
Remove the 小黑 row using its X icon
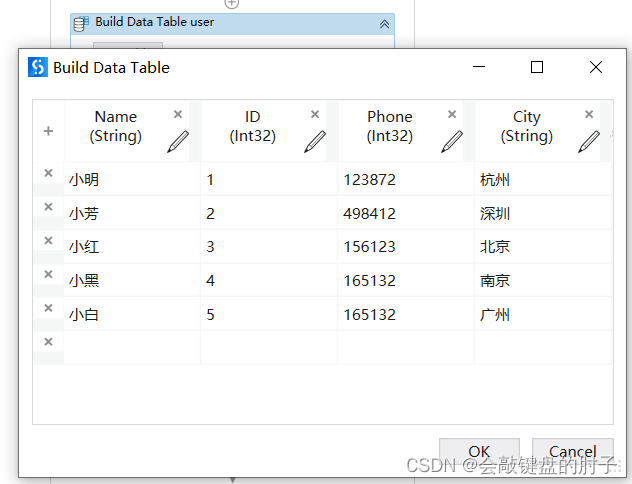pos(48,274)
